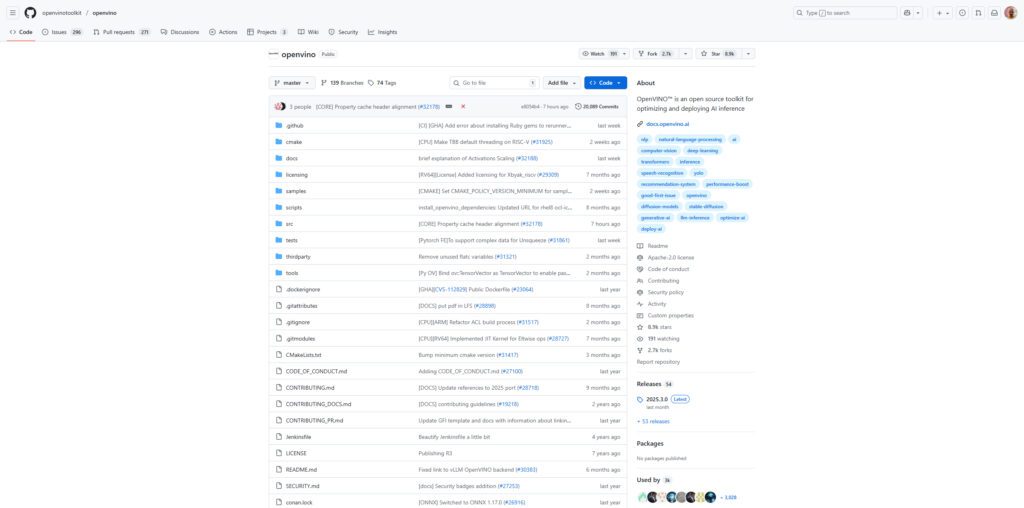Image resolution: width=1024 pixels, height=508 pixels.
Task: Open the Insights tab
Action: pos(382,32)
